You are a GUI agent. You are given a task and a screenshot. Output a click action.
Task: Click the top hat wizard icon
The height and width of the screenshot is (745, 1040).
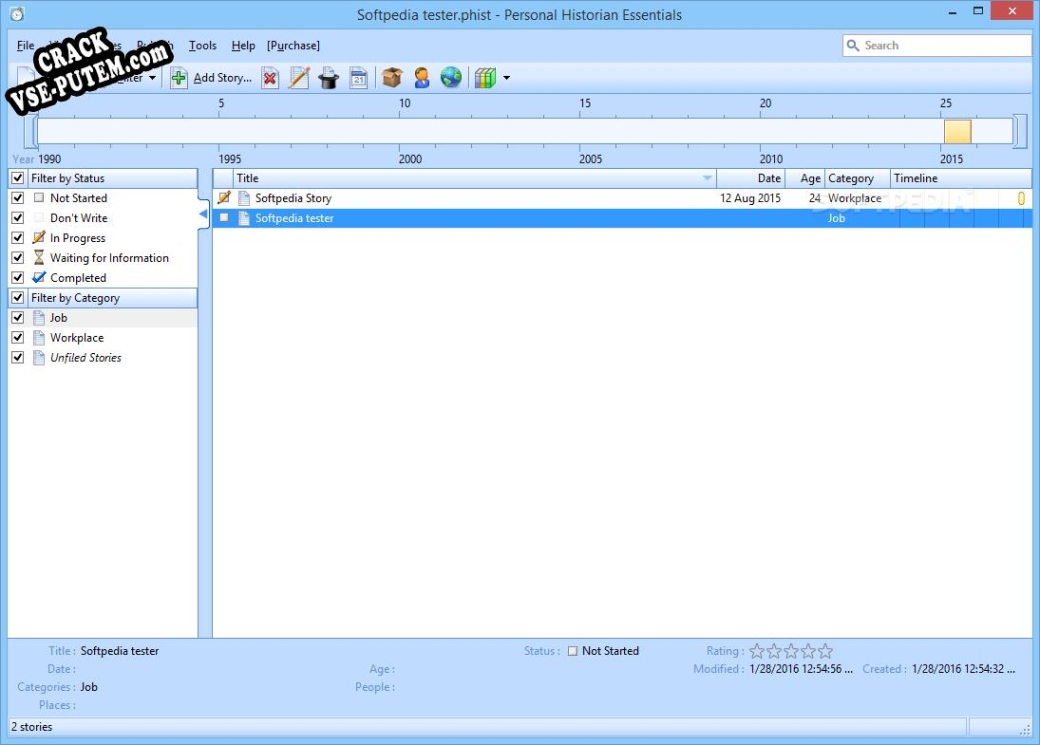328,78
